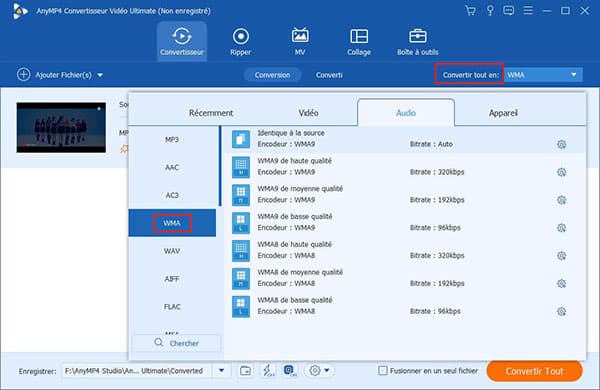Expand the save path dropdown arrow
Viewport: 600px width, 390px height.
pyautogui.click(x=222, y=370)
